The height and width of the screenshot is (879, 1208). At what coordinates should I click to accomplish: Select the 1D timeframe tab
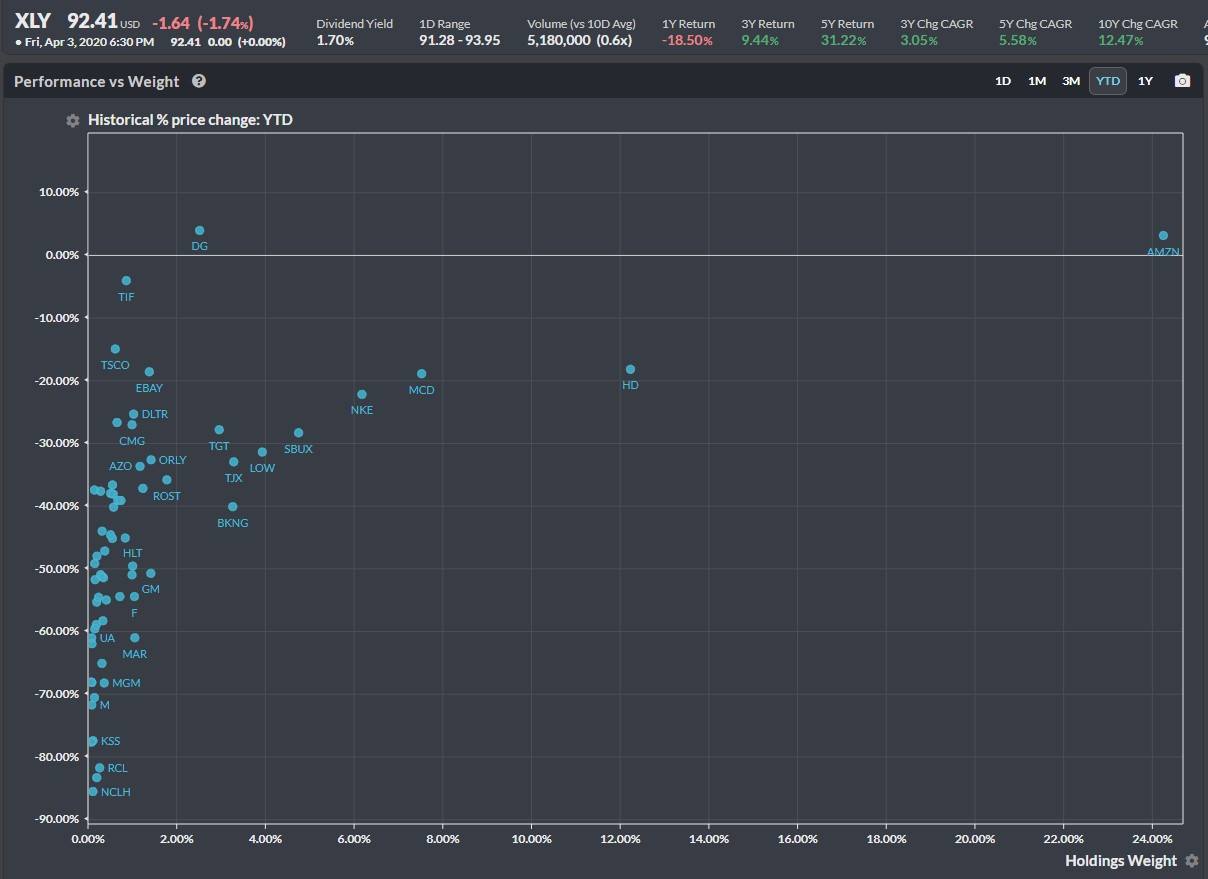point(1003,81)
